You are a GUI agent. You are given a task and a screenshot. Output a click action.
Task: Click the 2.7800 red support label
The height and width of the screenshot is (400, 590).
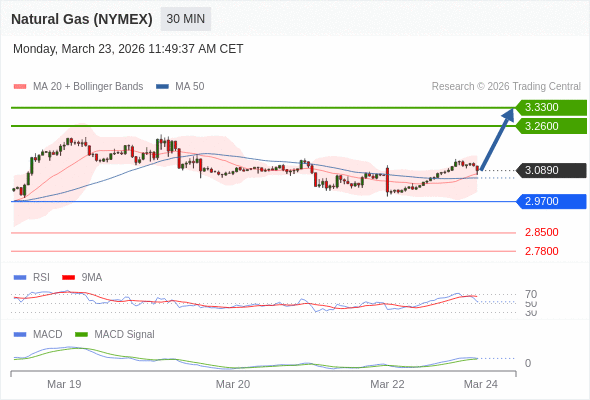pos(541,251)
